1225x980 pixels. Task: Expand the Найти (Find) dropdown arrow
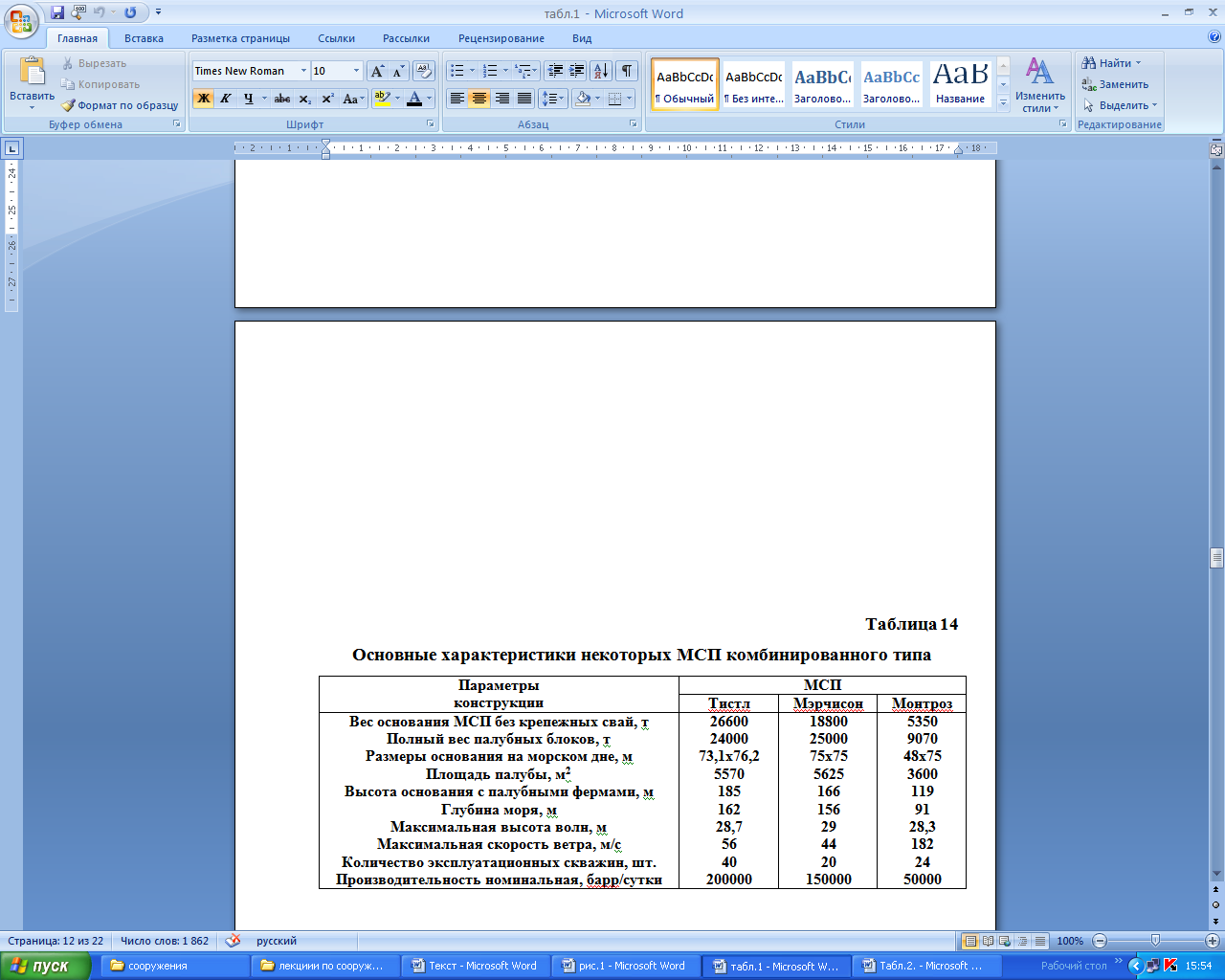pyautogui.click(x=1139, y=63)
